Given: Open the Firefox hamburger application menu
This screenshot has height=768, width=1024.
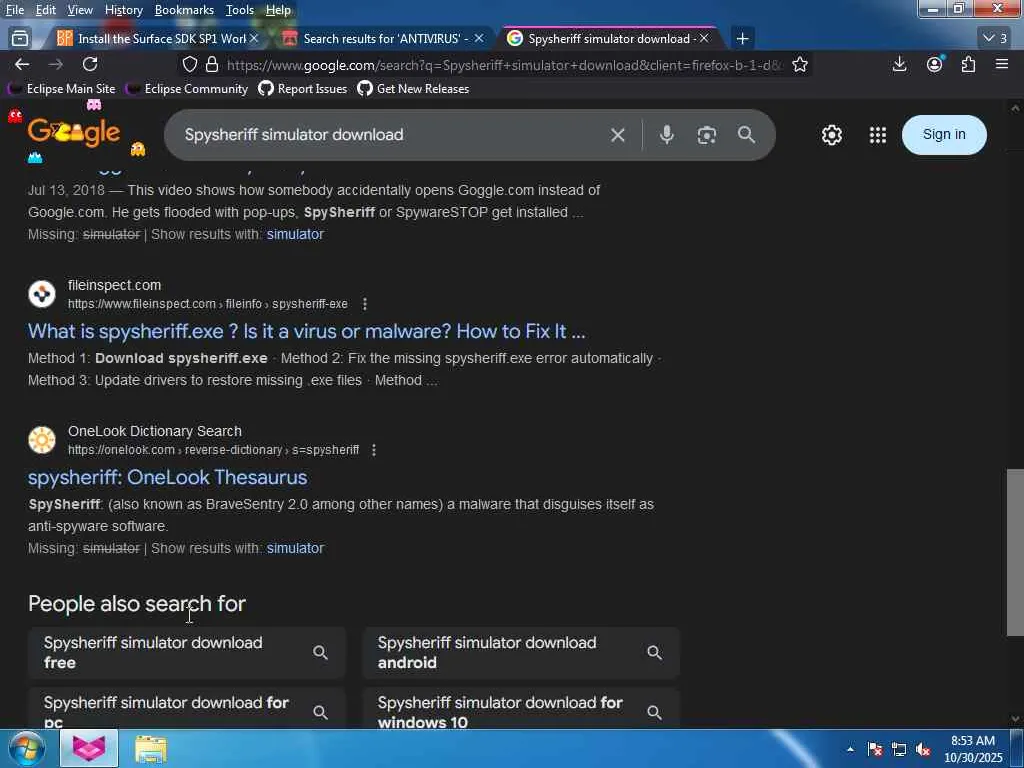Looking at the screenshot, I should 1002,64.
